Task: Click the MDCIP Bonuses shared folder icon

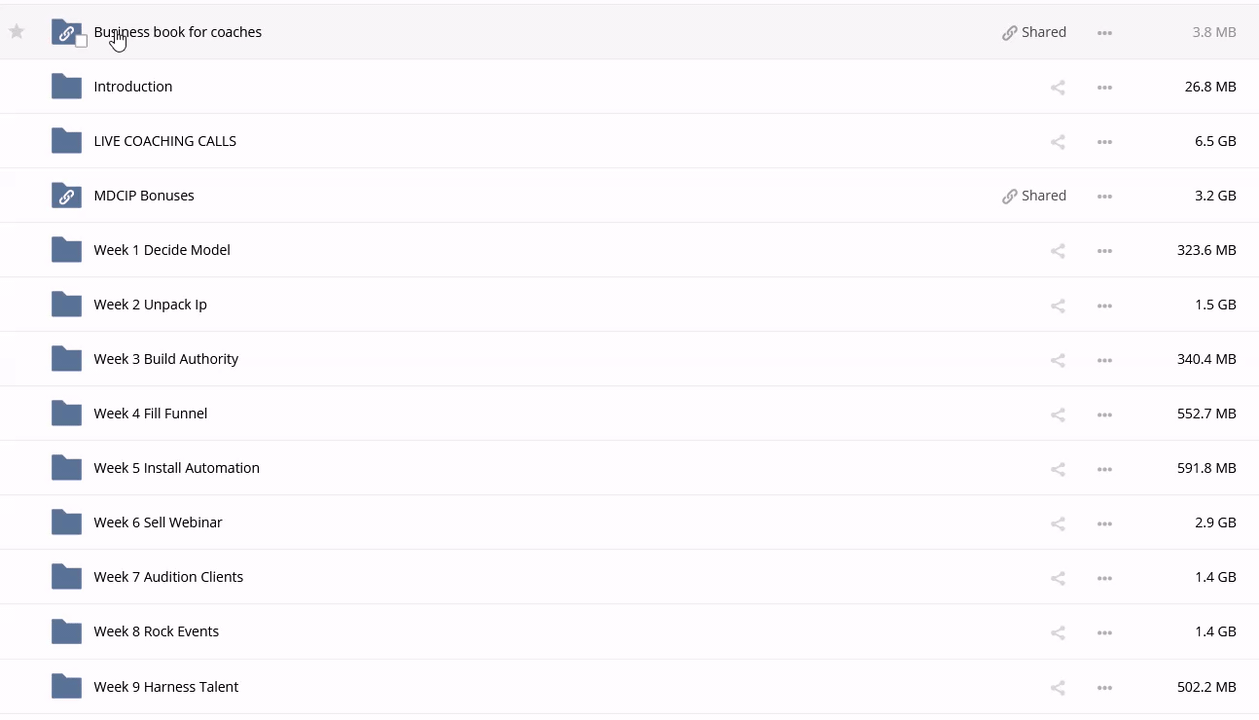Action: 66,196
